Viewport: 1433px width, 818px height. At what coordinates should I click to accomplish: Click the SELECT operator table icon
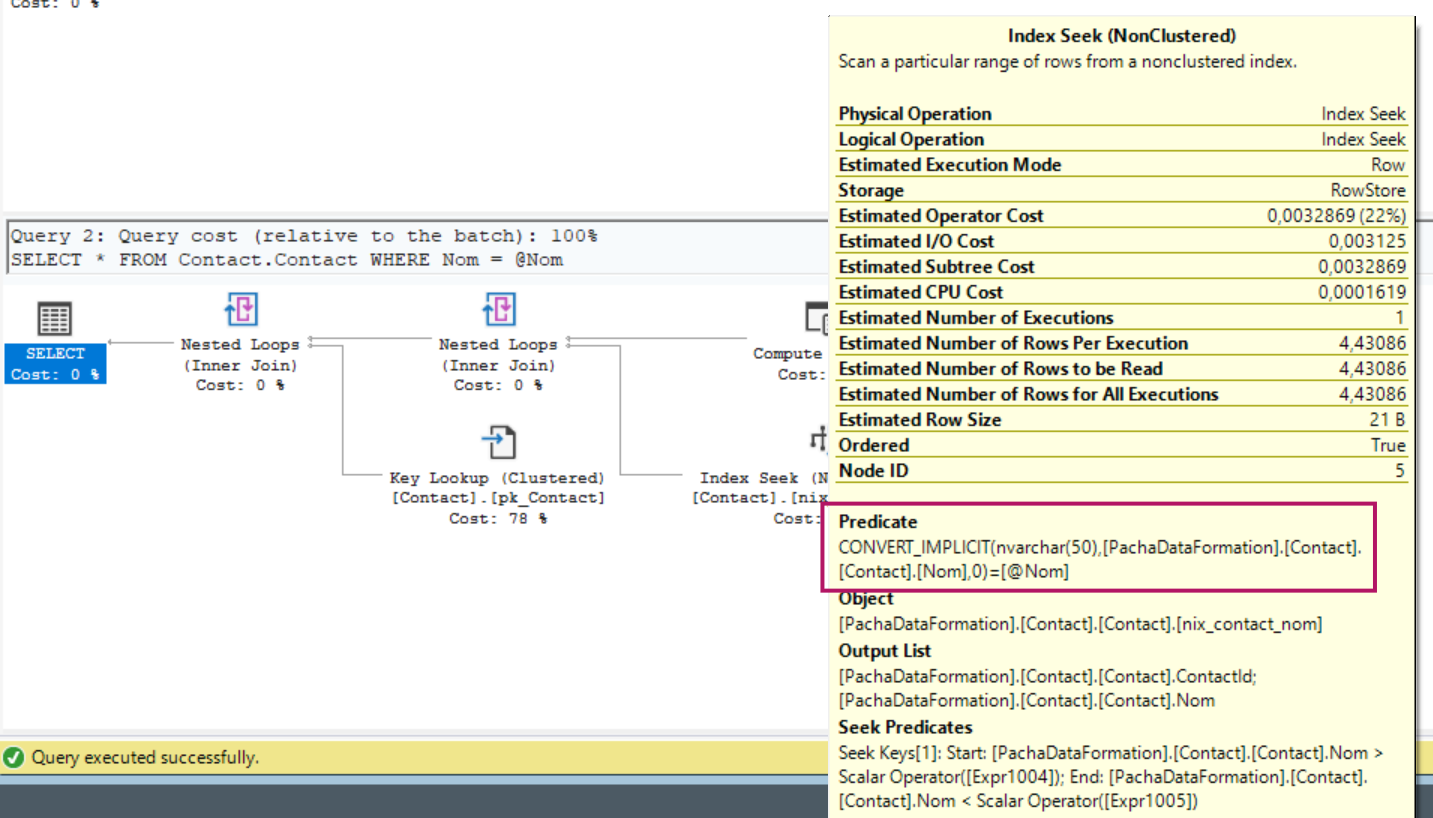click(x=55, y=319)
